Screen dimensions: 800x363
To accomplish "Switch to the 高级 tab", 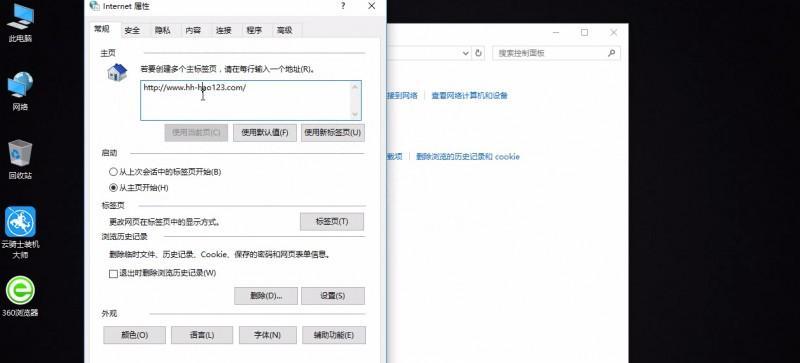I will click(x=285, y=31).
